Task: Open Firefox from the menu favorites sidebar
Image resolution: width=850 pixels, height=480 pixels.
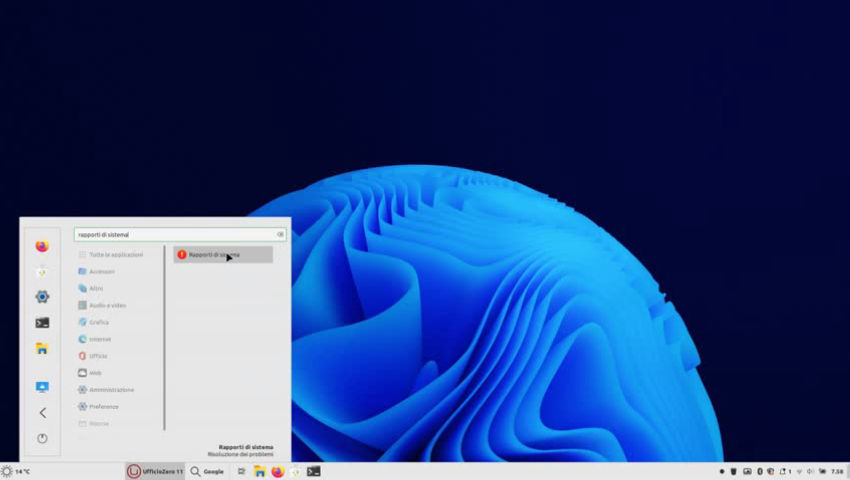Action: pos(42,246)
